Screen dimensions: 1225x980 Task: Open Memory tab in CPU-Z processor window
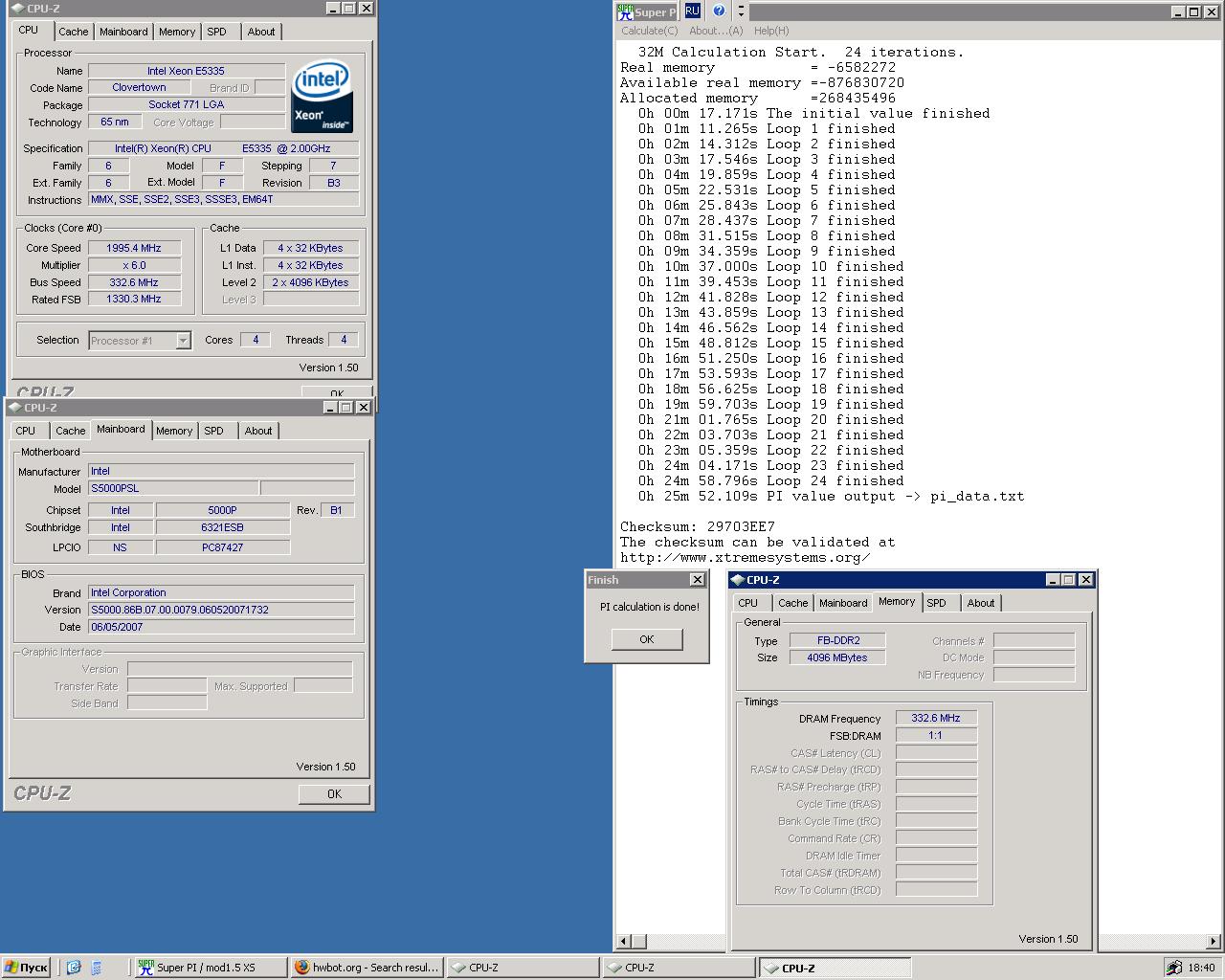click(177, 32)
